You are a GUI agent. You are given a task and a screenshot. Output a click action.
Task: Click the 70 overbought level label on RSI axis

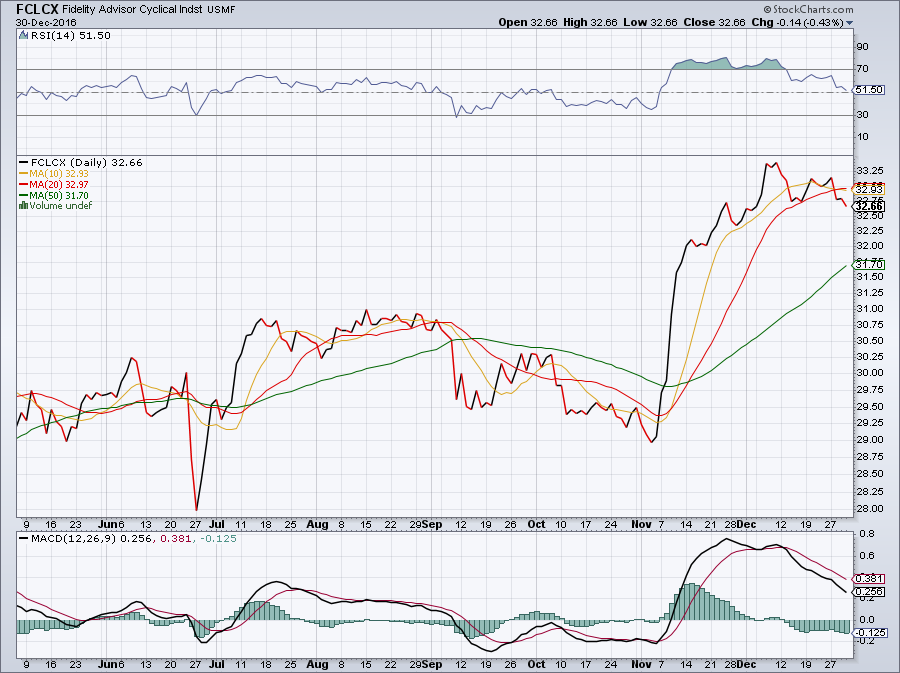[863, 69]
